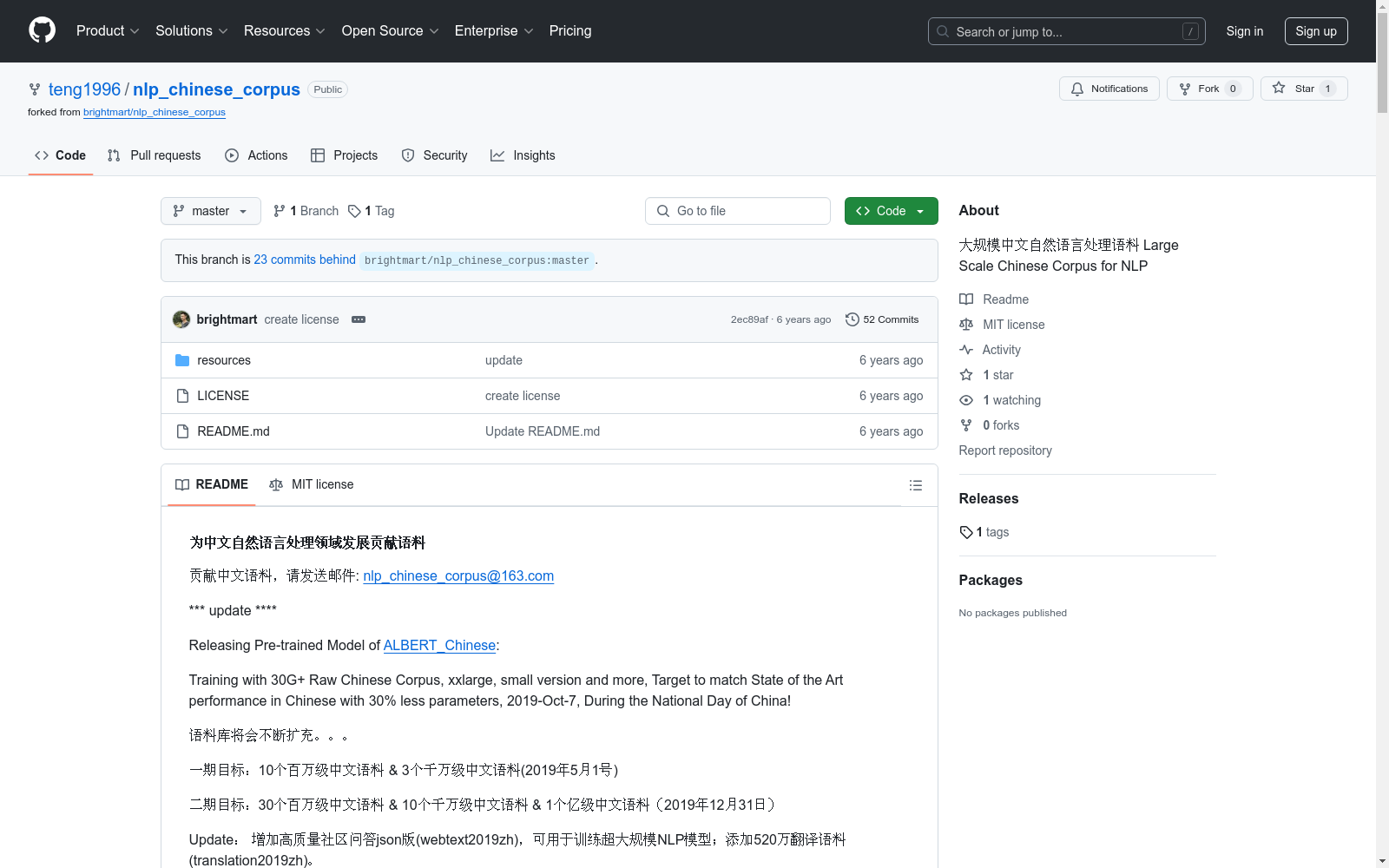Click brightmart's avatar image

click(x=181, y=319)
